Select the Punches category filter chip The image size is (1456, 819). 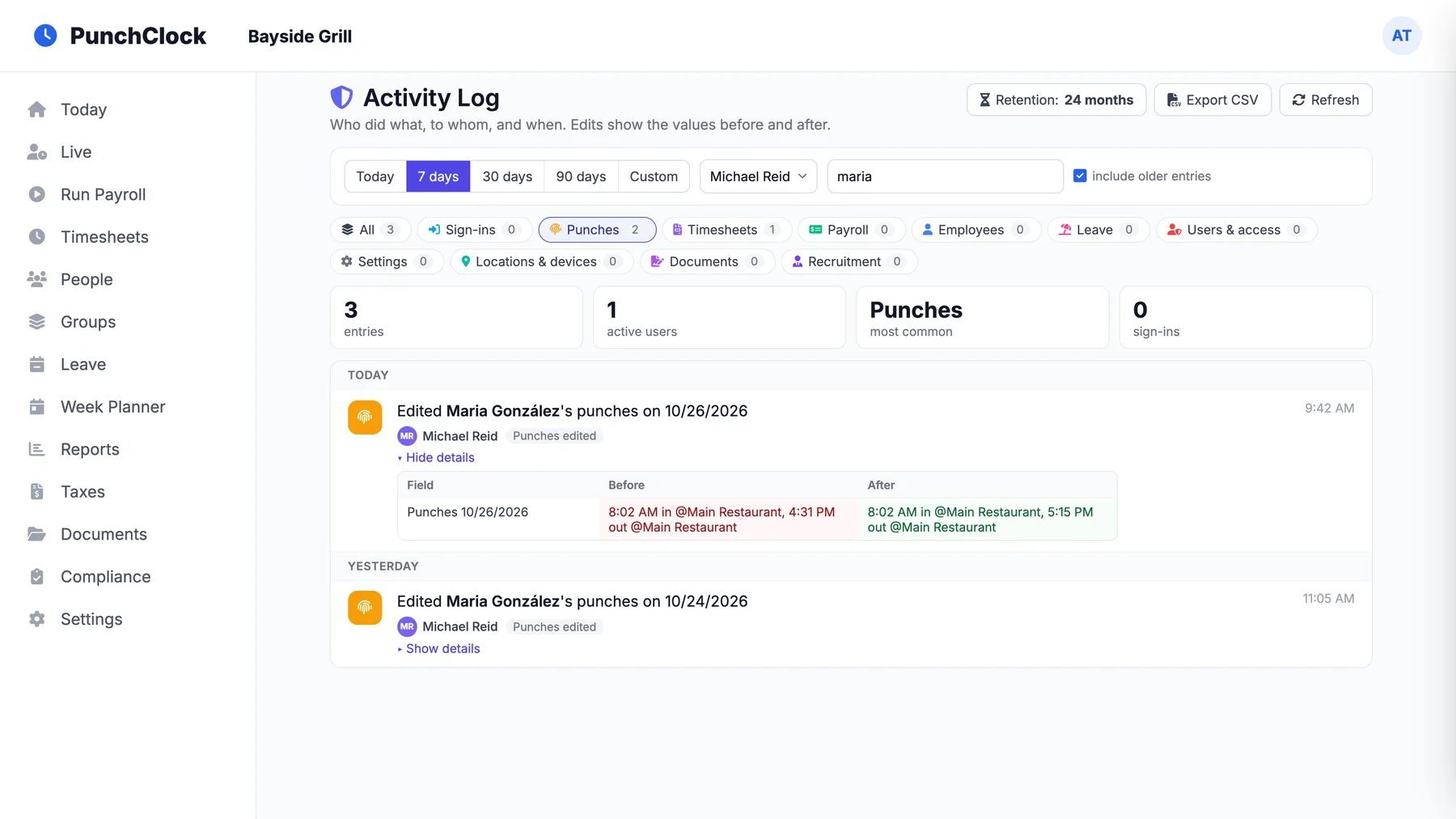coord(597,230)
